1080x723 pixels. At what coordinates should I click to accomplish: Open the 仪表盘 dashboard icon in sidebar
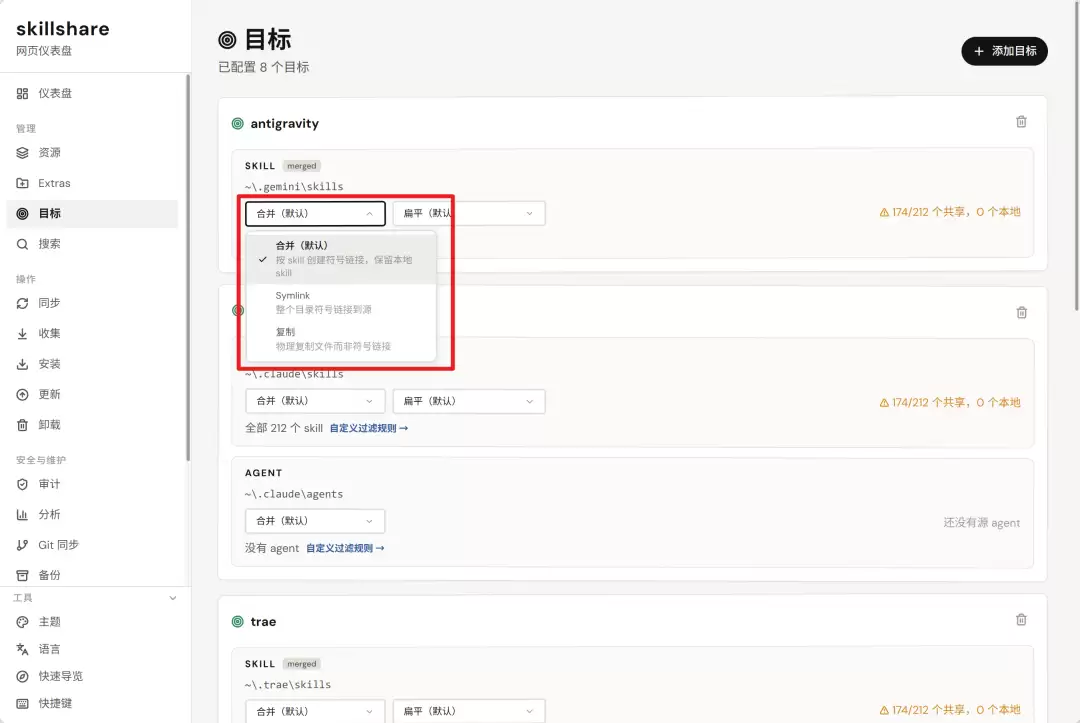[22, 93]
